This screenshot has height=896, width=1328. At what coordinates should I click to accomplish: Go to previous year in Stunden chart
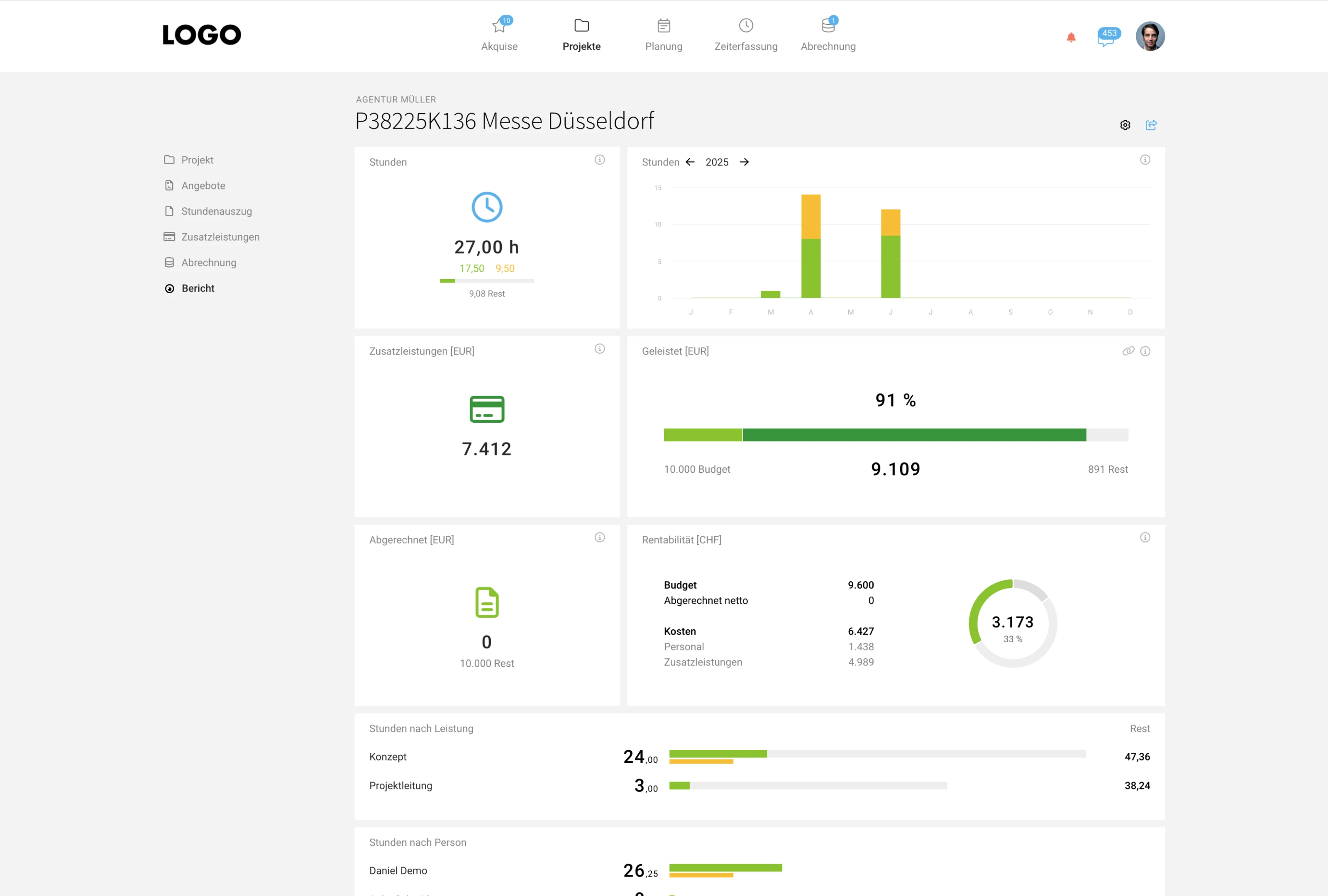click(690, 162)
